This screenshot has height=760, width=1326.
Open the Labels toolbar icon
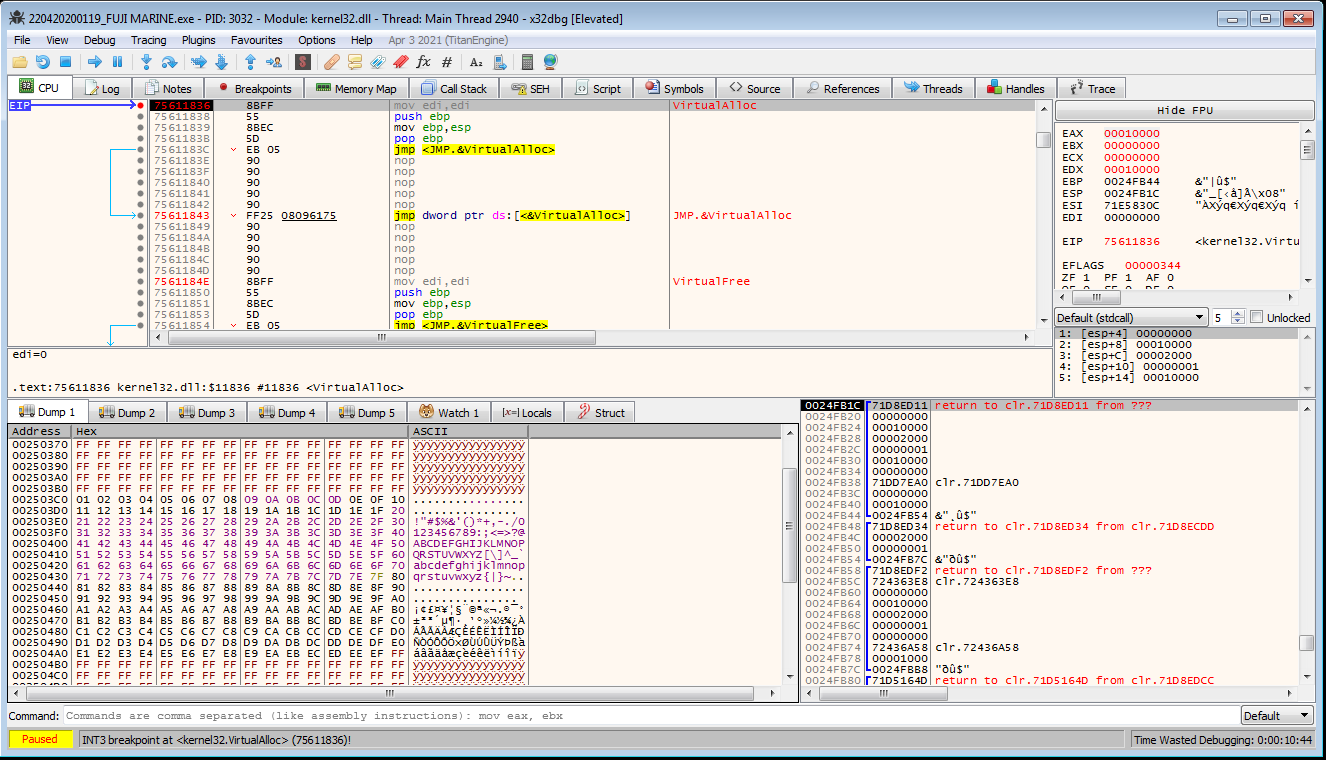coord(378,62)
